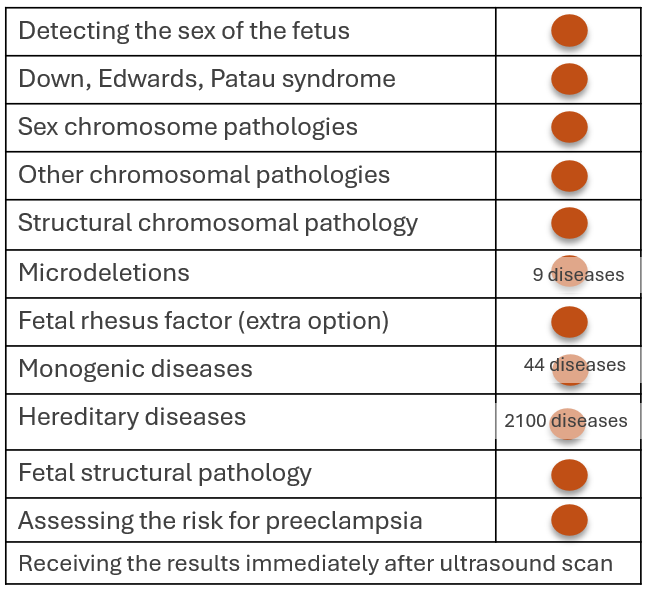Screen dimensions: 649x592
Task: Click the dot beside Structural chromosomal pathology
Action: 569,223
